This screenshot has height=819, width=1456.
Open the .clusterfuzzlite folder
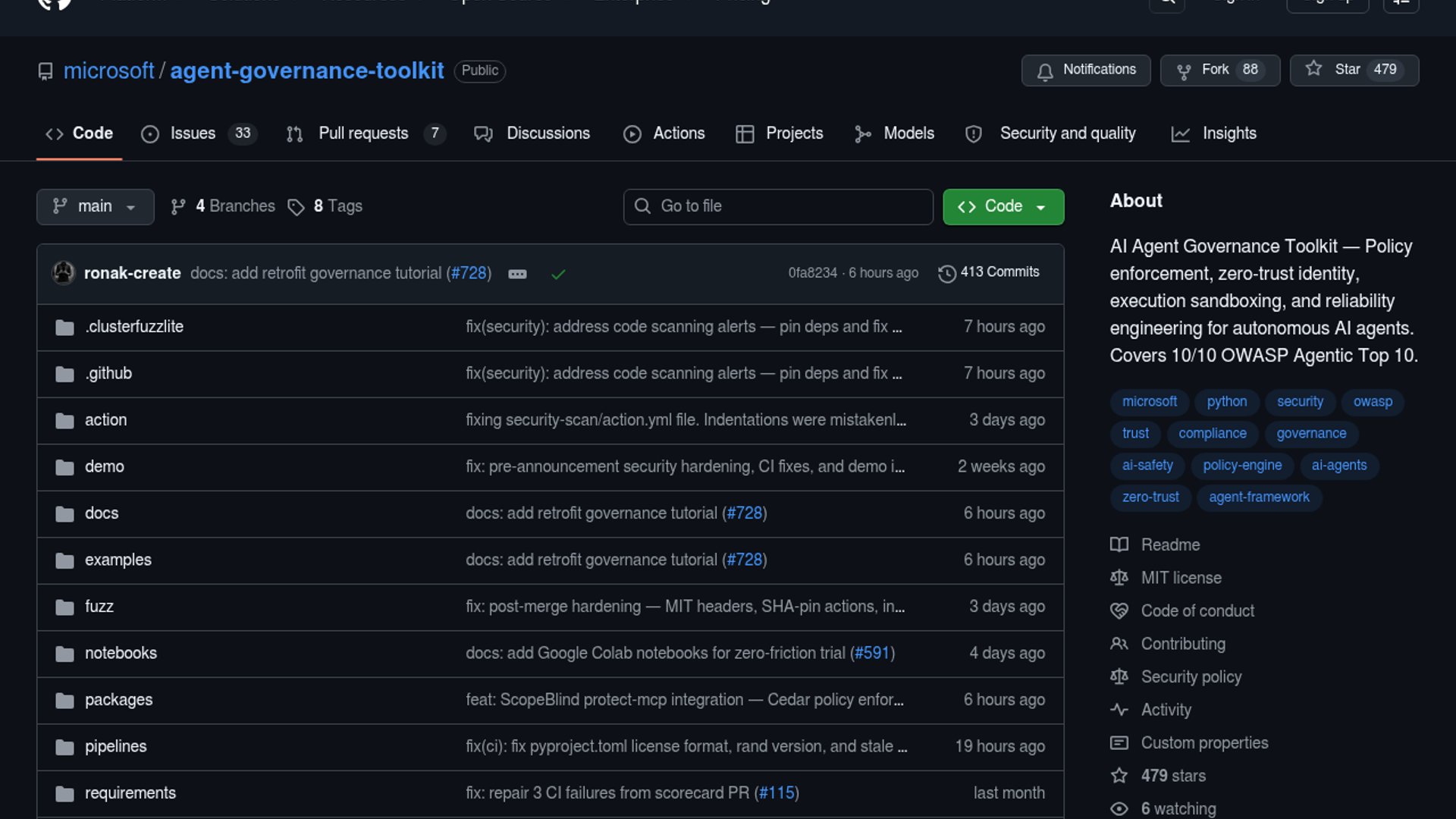click(x=134, y=327)
